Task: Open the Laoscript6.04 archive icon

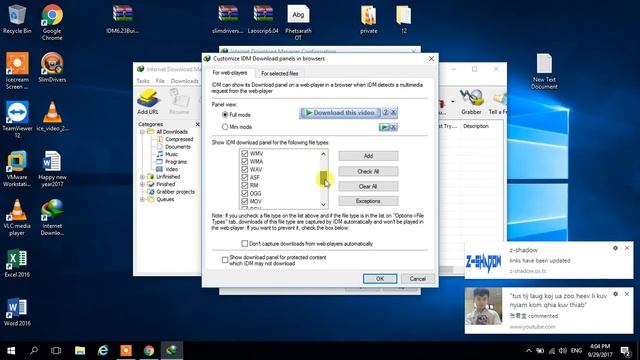Action: click(x=263, y=19)
